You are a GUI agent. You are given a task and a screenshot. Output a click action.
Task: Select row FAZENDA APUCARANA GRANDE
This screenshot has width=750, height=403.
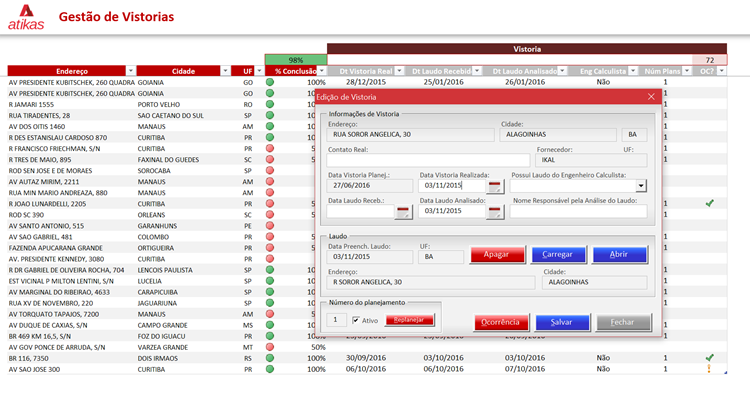point(55,248)
